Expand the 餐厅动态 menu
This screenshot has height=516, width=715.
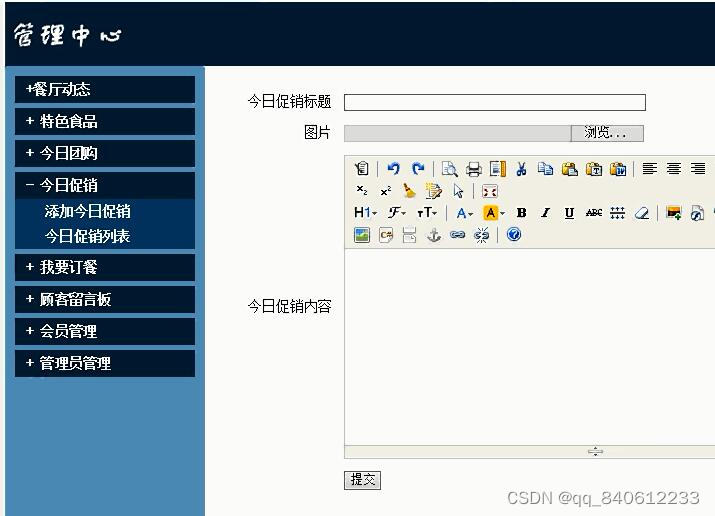(x=105, y=89)
